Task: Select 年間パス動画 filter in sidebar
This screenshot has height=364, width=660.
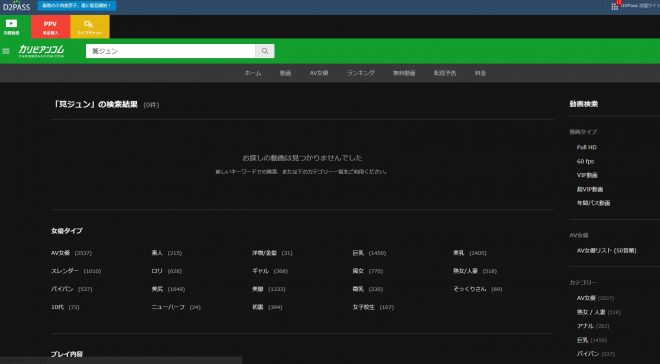Action: [x=593, y=203]
